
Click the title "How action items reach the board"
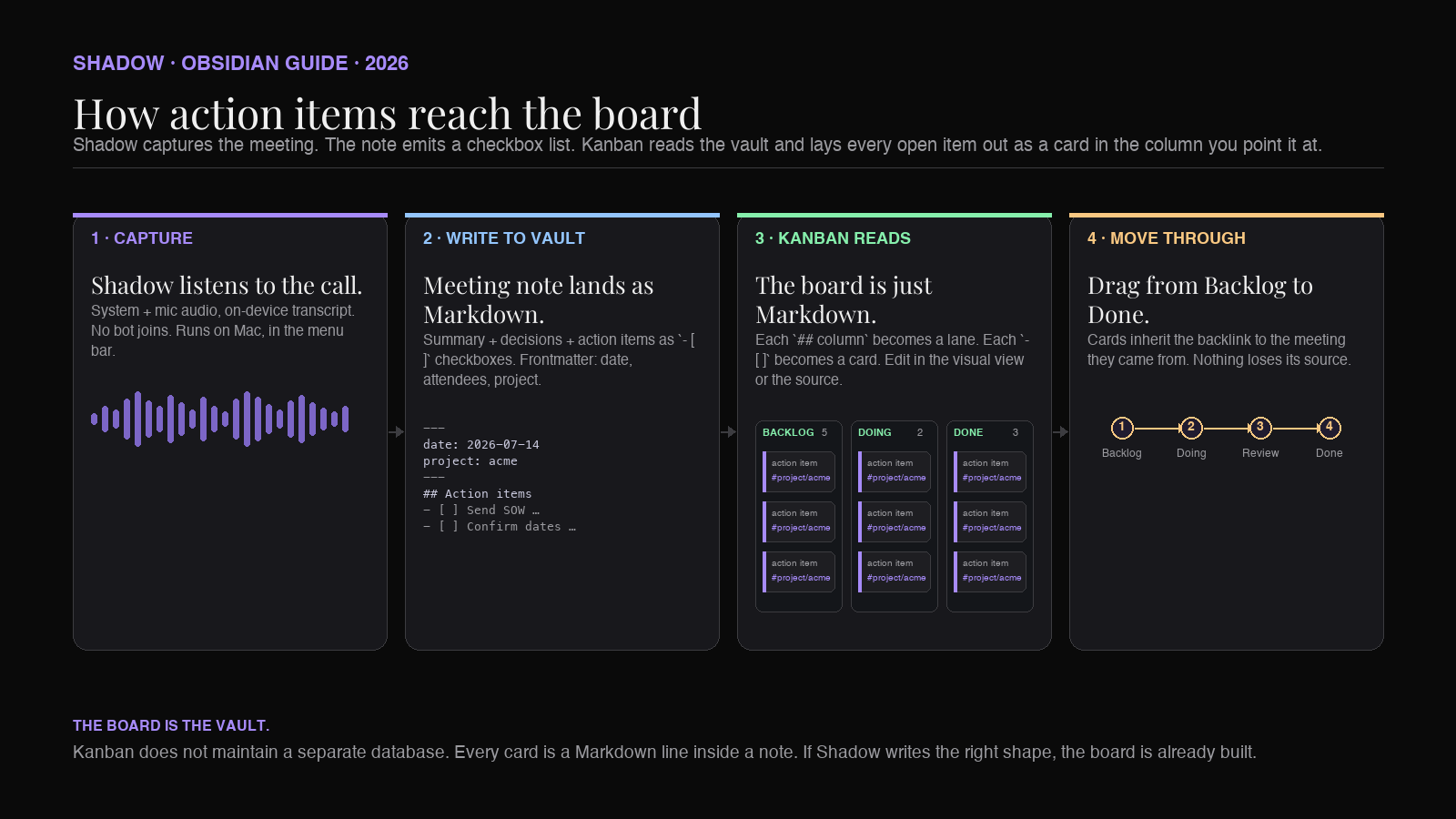[388, 115]
